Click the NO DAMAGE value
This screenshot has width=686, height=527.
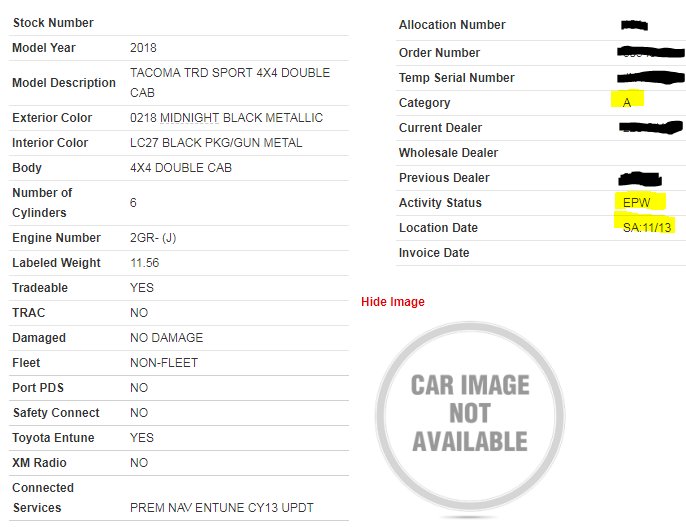[x=166, y=338]
